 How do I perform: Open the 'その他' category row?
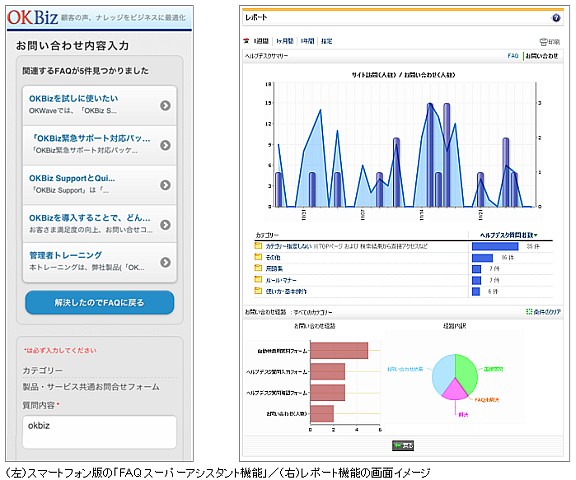[273, 258]
